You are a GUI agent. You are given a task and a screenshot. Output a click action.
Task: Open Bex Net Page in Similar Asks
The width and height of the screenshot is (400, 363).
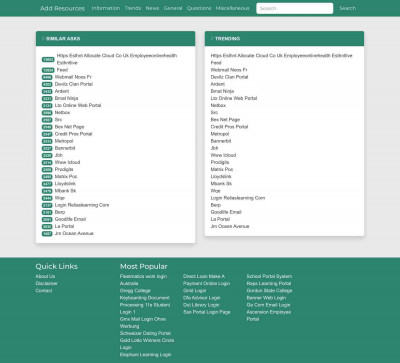click(69, 127)
